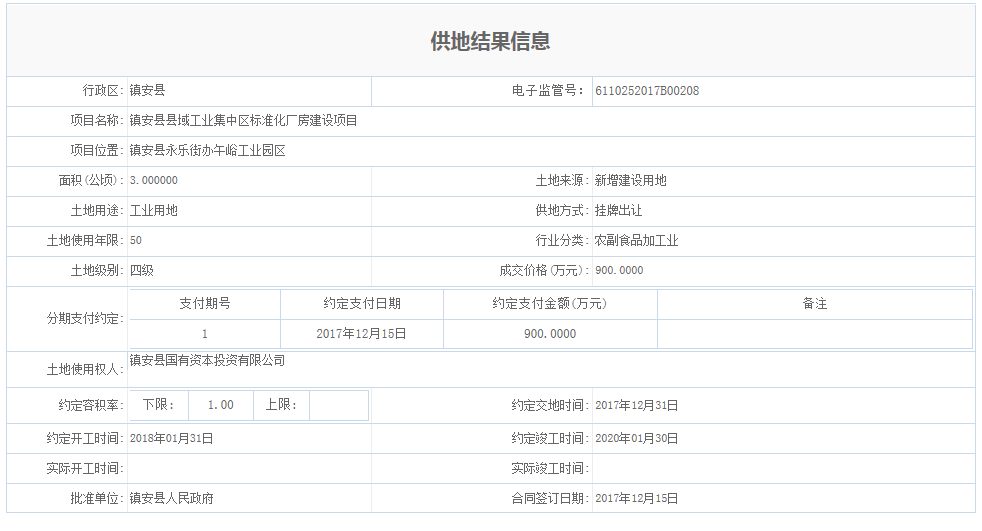
Task: Click the 分期支付约定 field label
Action: [x=85, y=319]
